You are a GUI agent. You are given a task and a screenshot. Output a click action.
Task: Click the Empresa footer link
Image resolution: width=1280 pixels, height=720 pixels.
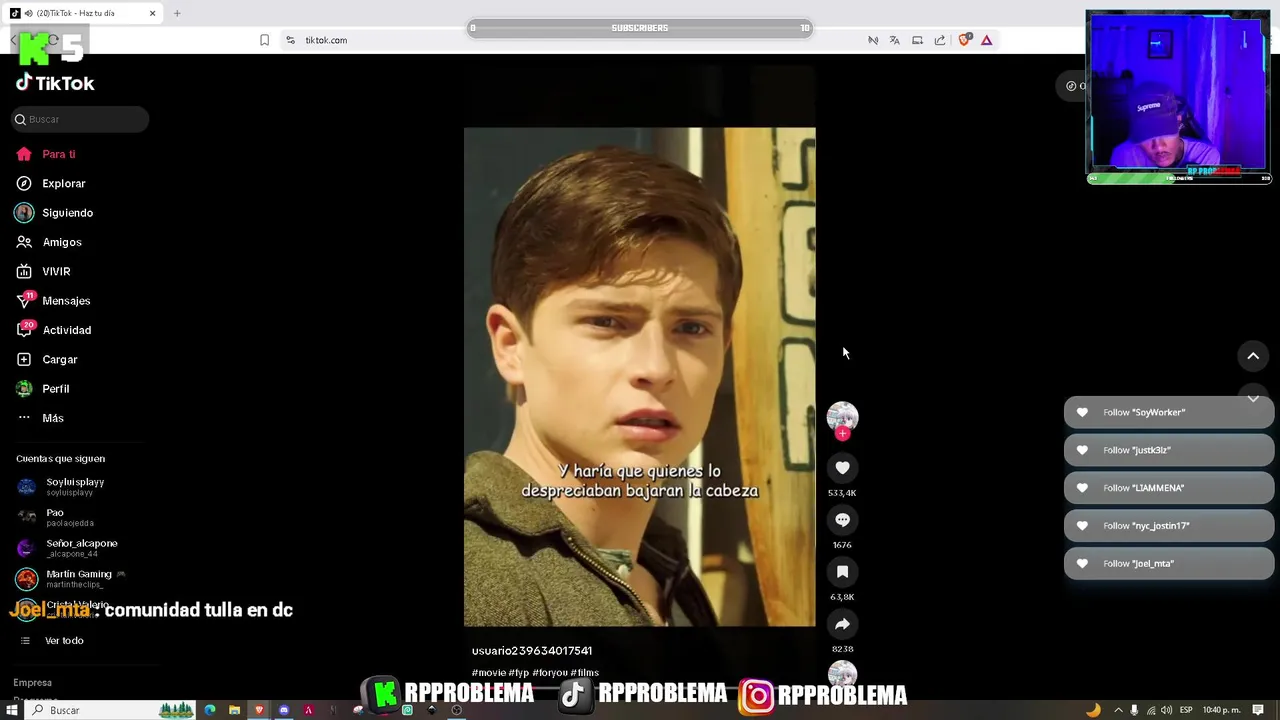(x=32, y=683)
